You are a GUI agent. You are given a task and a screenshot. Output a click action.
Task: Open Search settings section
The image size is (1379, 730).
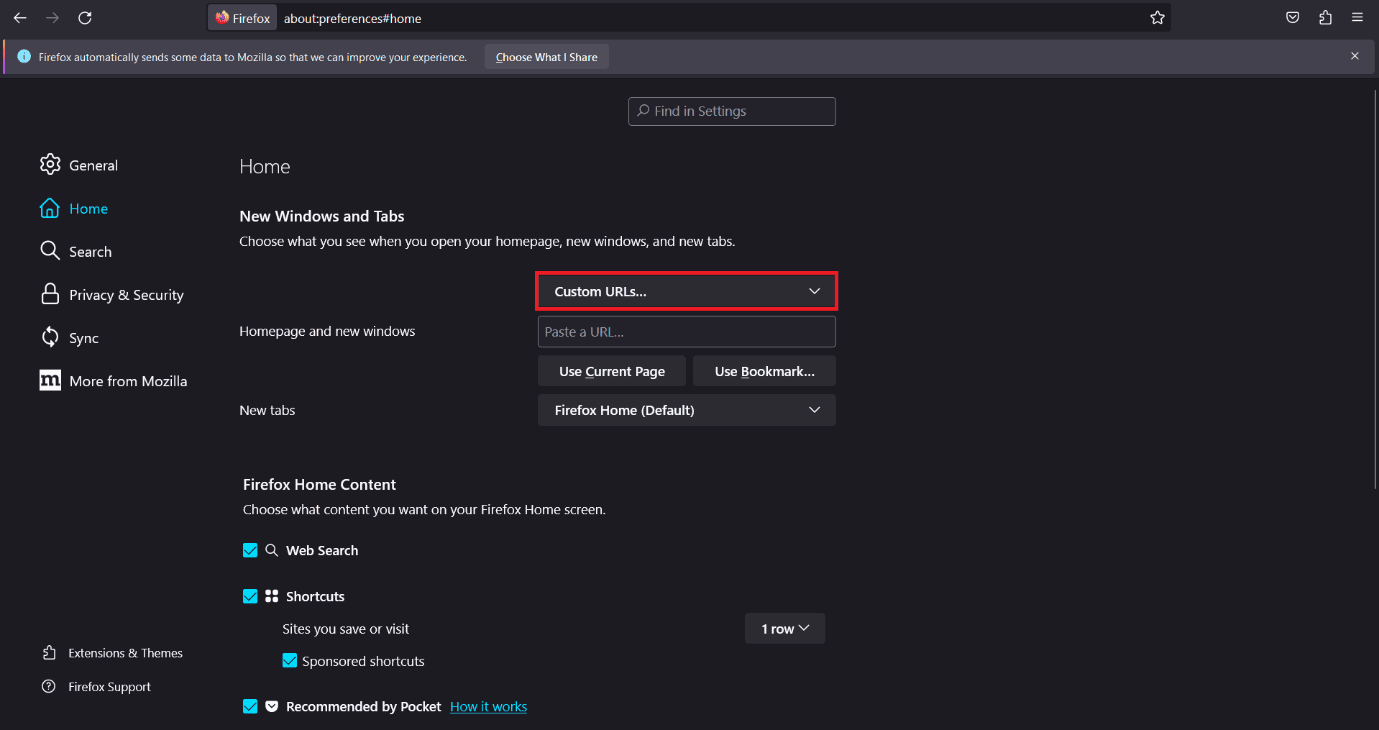point(90,252)
